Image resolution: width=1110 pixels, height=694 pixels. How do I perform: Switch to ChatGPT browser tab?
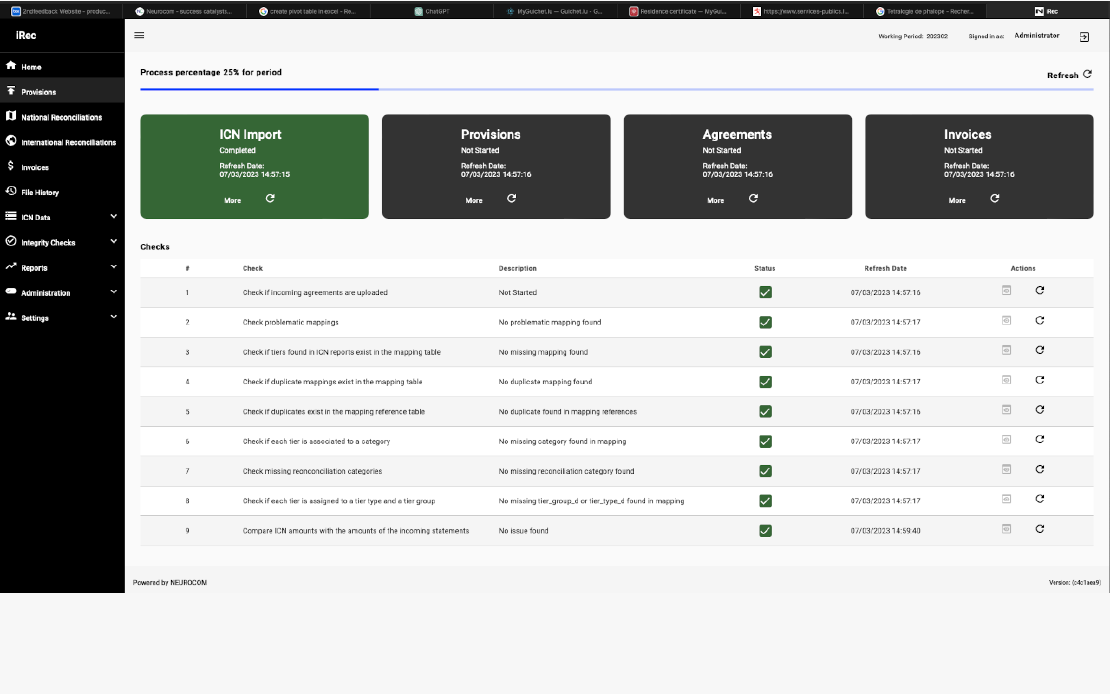click(432, 11)
